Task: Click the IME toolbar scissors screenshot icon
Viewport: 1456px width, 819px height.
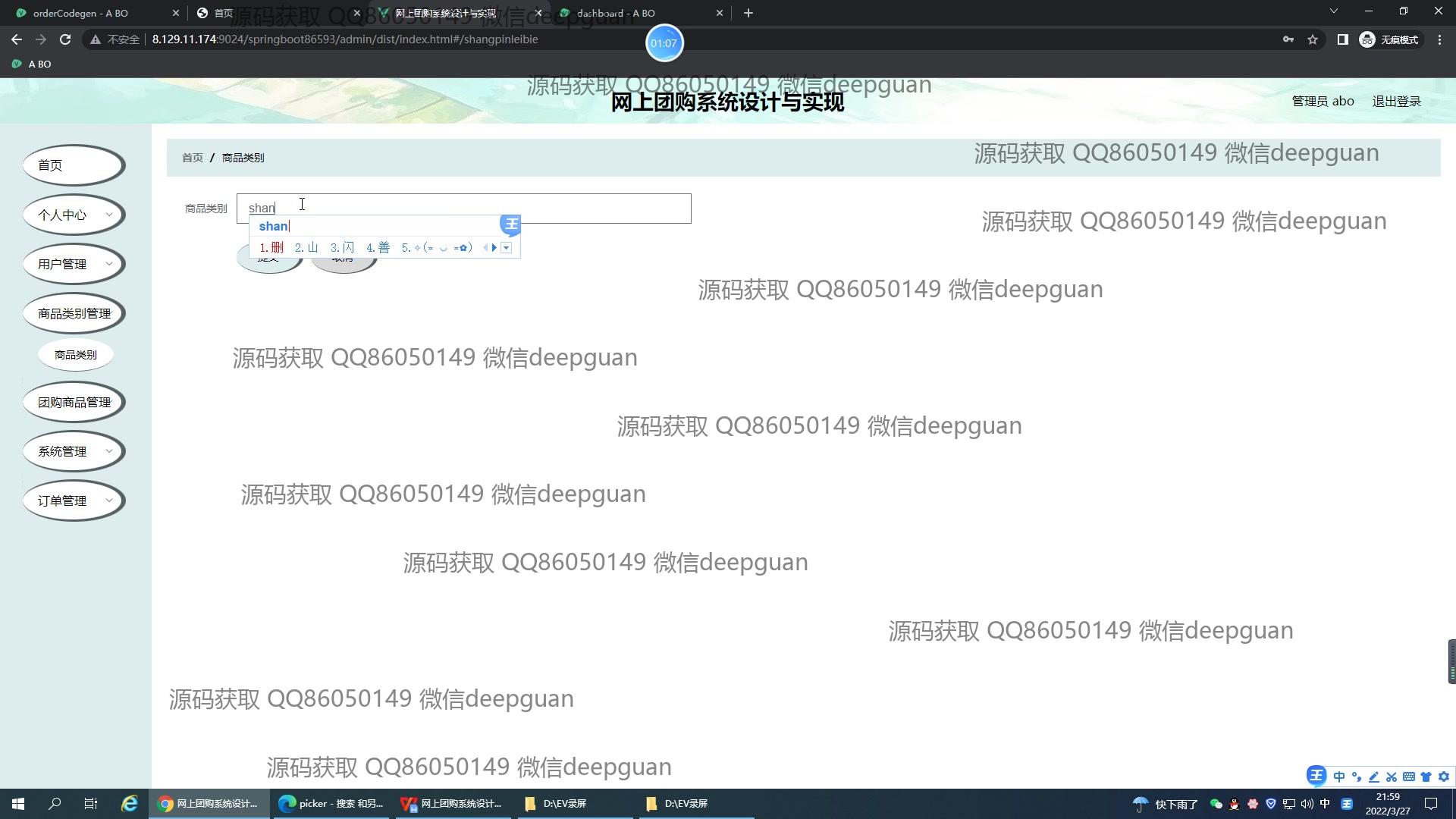Action: [x=1391, y=777]
